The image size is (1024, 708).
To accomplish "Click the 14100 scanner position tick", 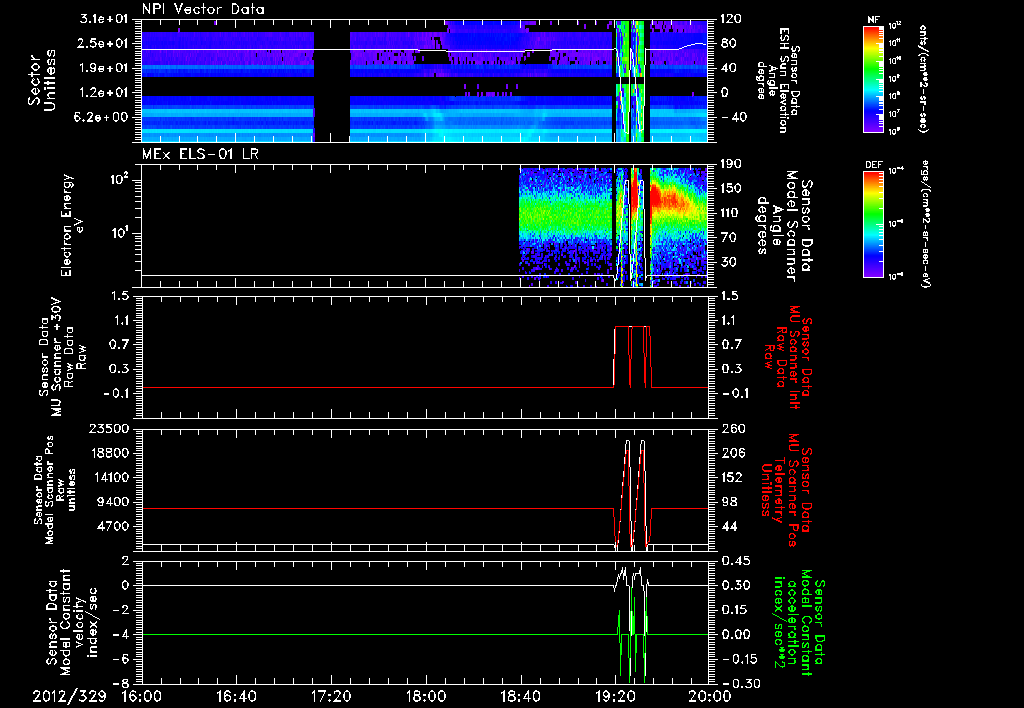I will click(109, 477).
